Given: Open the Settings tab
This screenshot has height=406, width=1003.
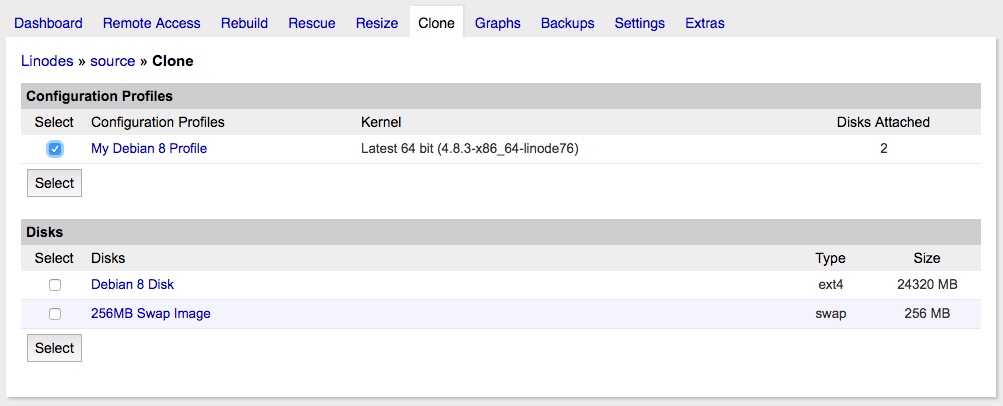Looking at the screenshot, I should tap(640, 23).
